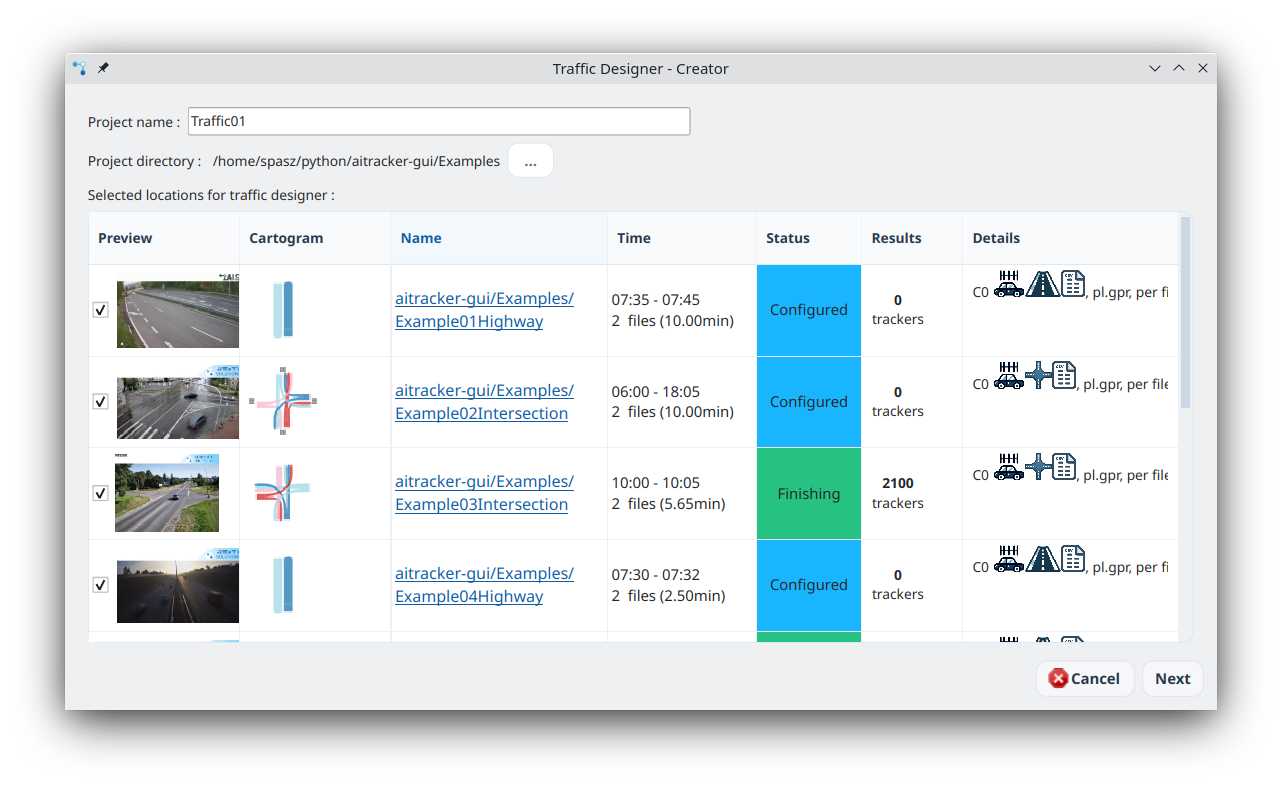Screen dimensions: 1282x787
Task: Click the Next button
Action: click(x=1172, y=678)
